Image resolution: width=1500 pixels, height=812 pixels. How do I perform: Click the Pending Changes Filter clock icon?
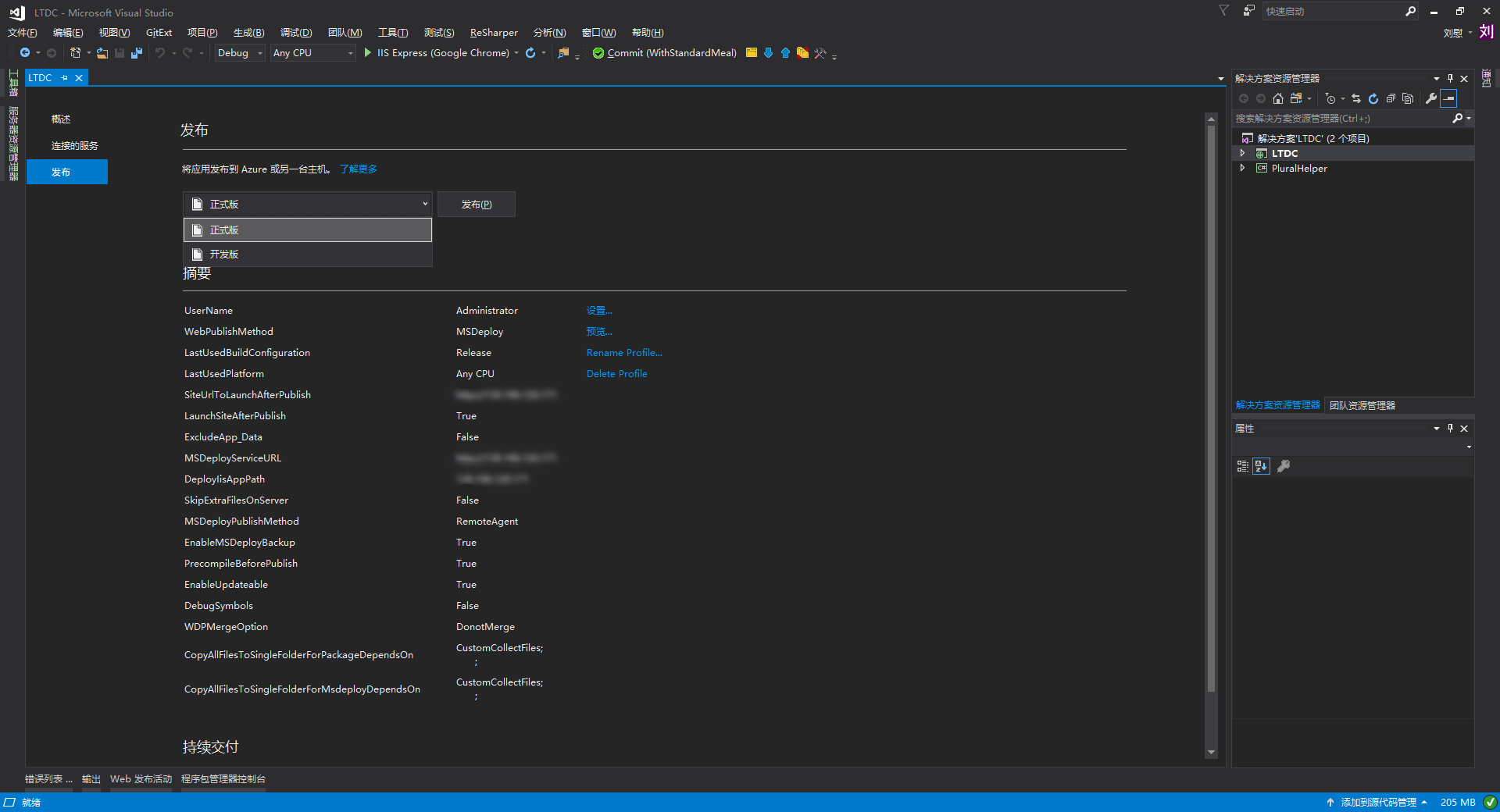tap(1330, 98)
